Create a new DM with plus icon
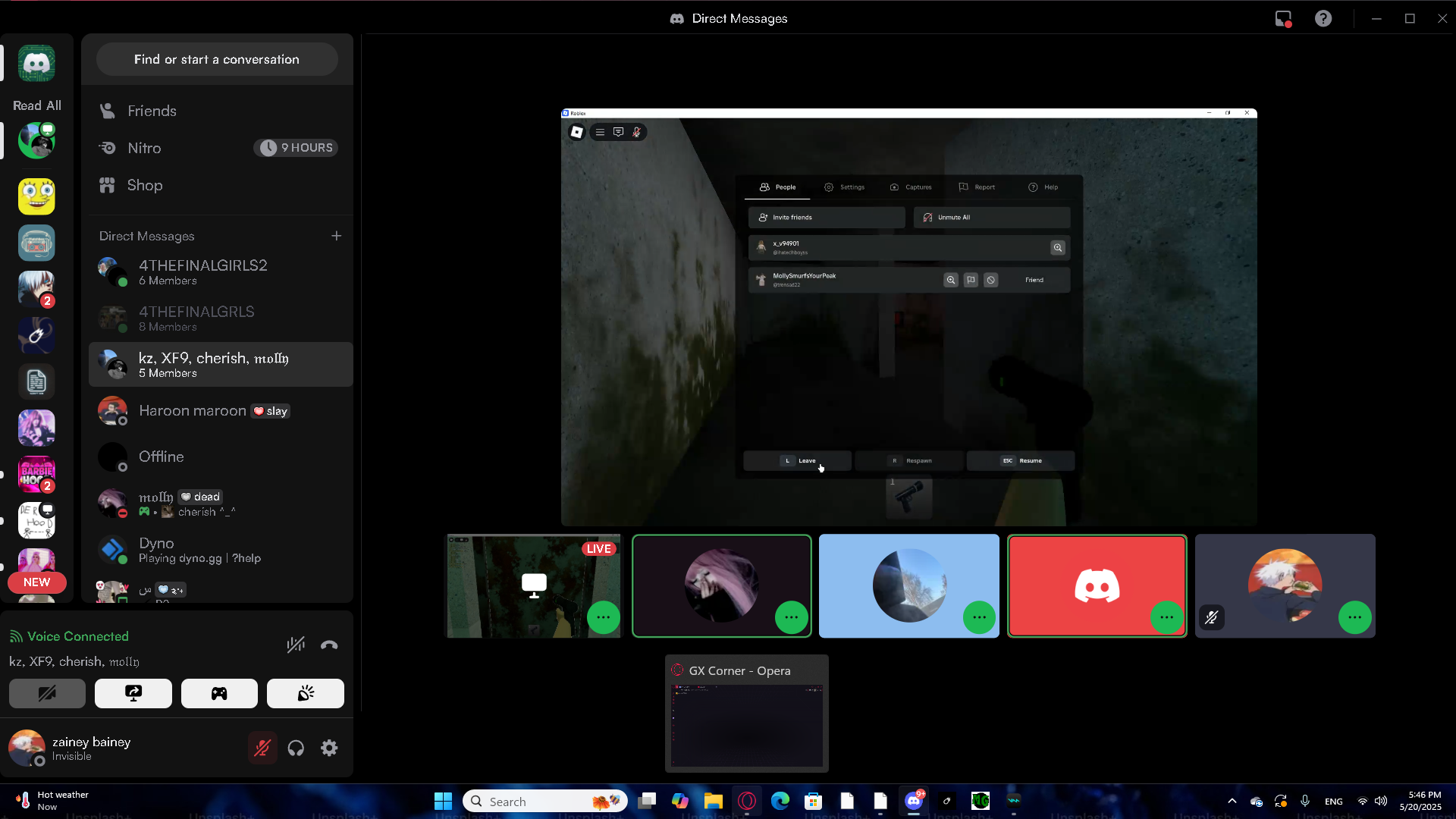 click(336, 236)
